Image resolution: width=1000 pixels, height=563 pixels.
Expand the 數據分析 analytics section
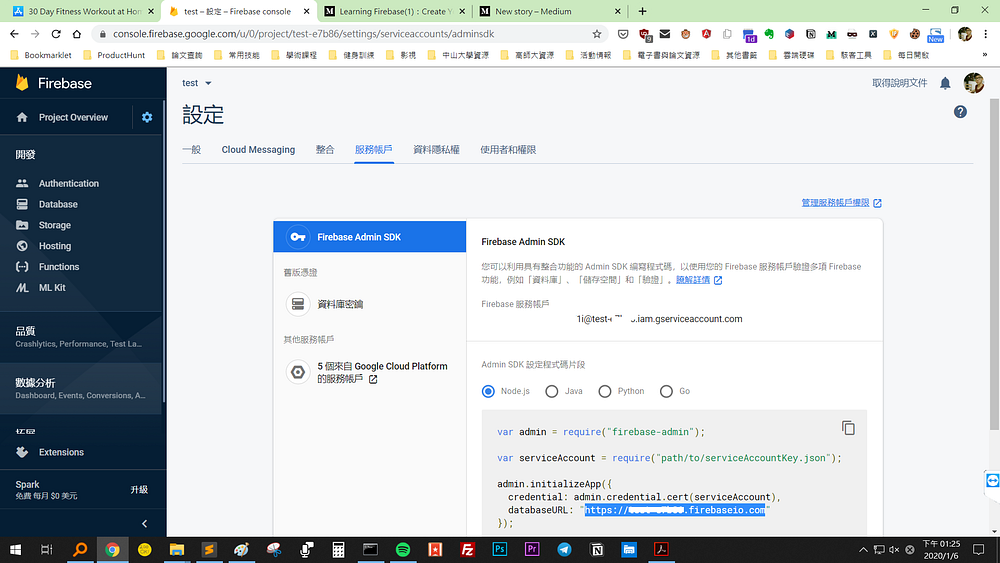click(x=81, y=388)
